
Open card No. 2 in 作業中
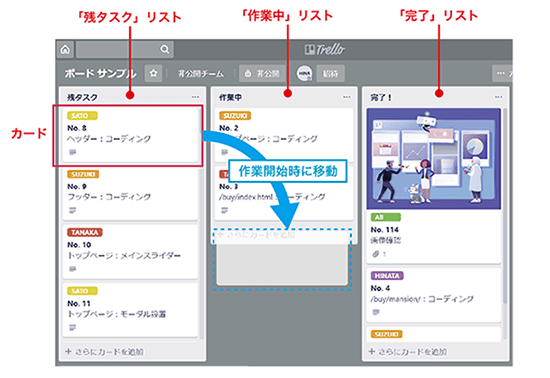283,135
